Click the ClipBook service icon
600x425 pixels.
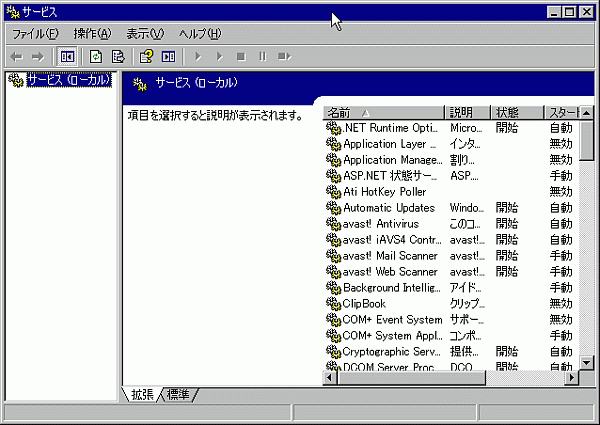pos(333,304)
